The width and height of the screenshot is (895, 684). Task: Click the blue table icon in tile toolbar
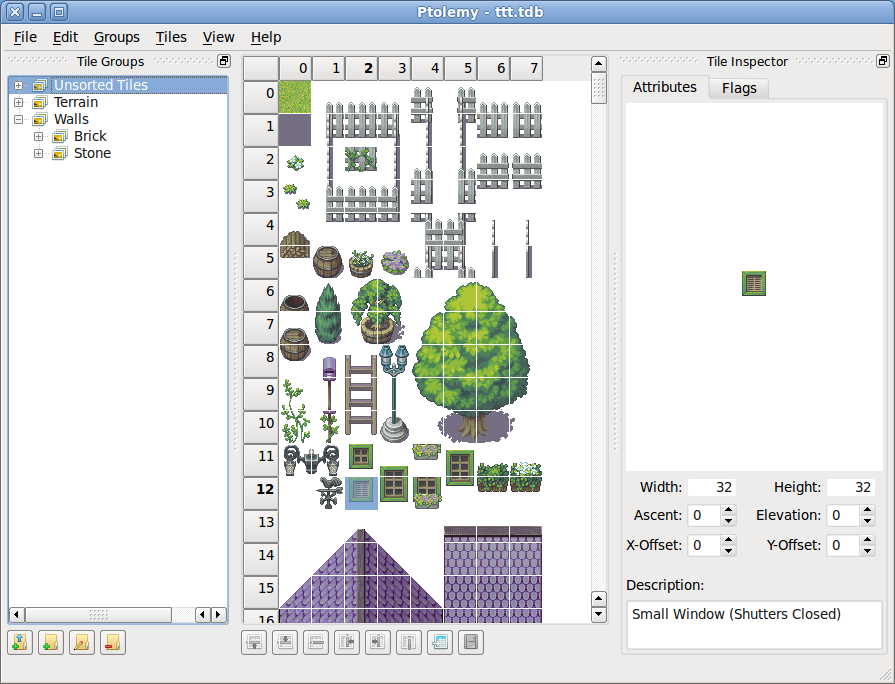coord(439,642)
